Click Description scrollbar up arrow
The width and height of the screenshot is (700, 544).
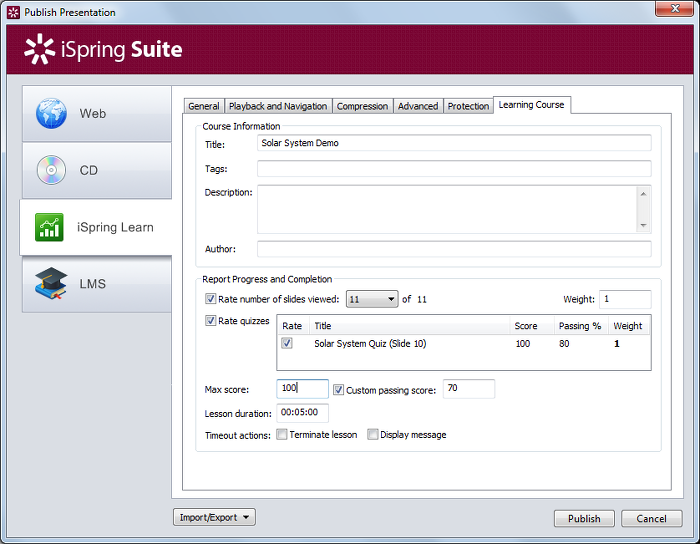tap(643, 194)
